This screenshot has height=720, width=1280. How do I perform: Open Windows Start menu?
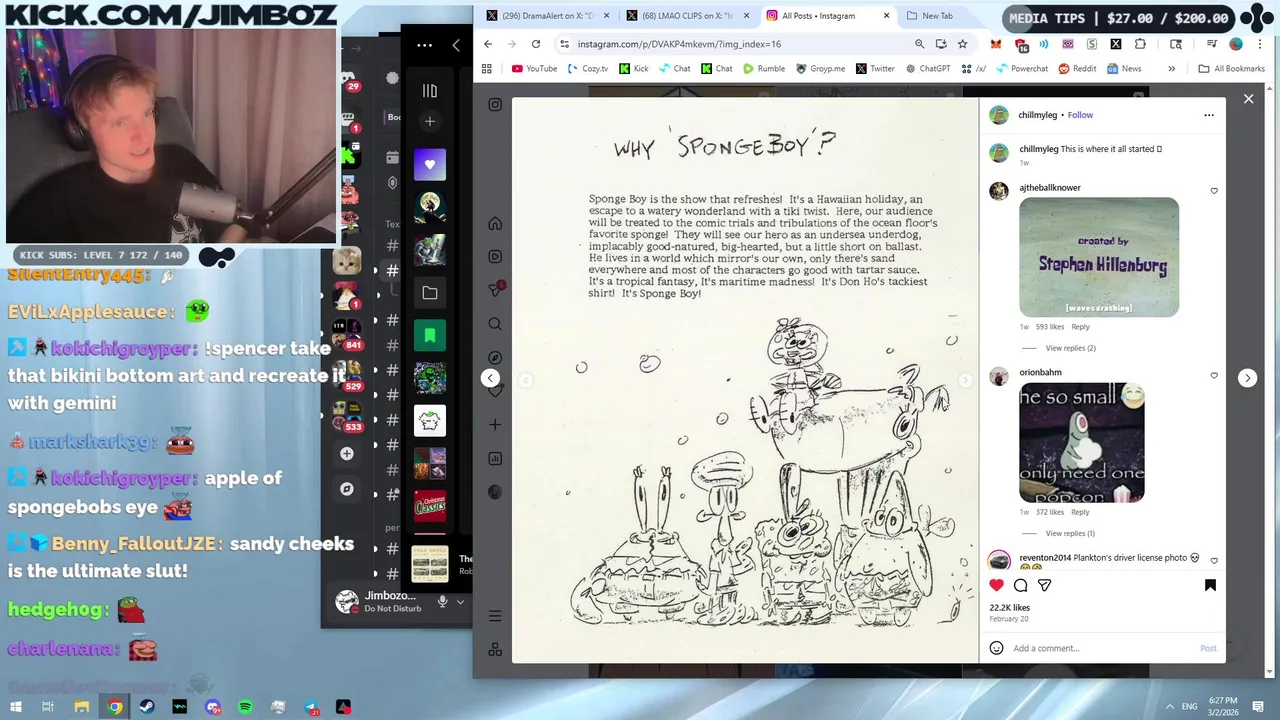point(16,707)
